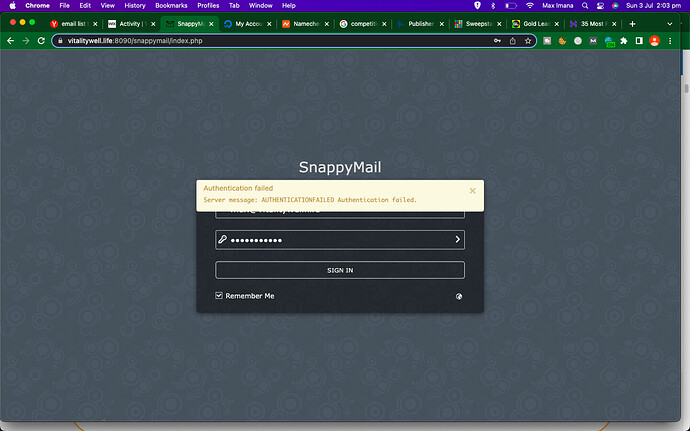
Task: Click the Max Imana user name
Action: pyautogui.click(x=558, y=5)
